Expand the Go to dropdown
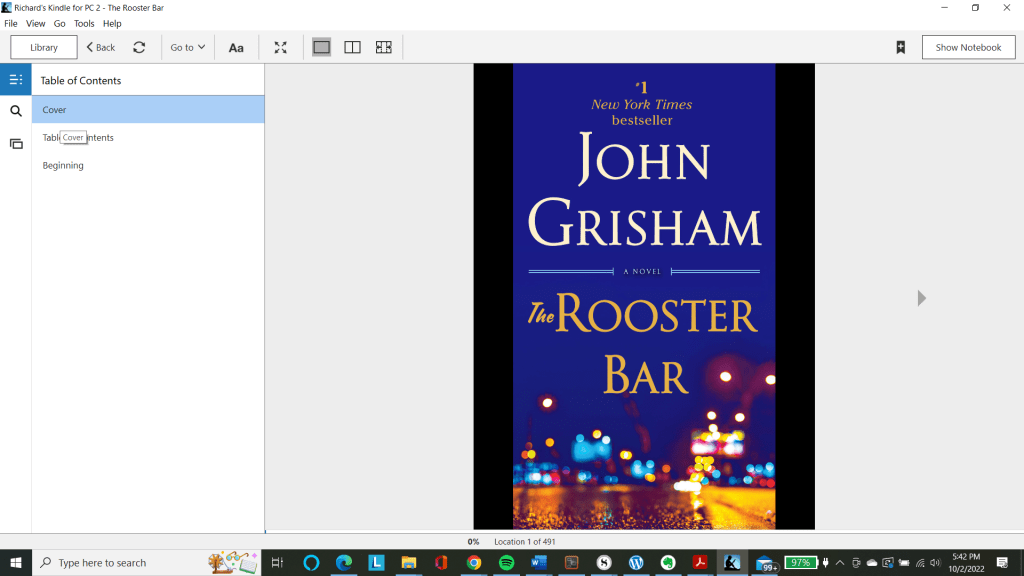Screen dimensions: 1024x576 tap(187, 47)
